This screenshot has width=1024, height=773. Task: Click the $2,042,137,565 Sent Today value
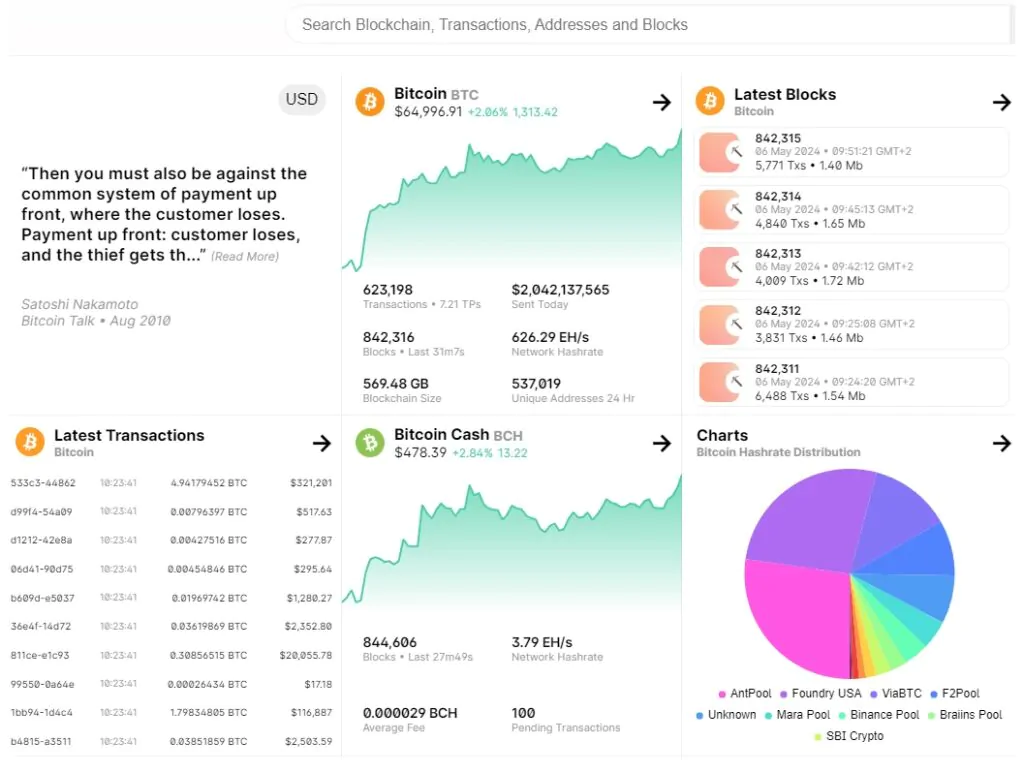tap(560, 290)
